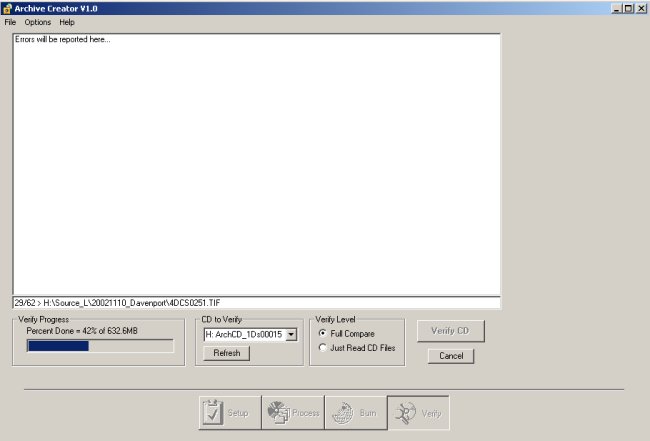Click the 'Errors will be reported here...' text
This screenshot has width=650, height=441.
click(x=63, y=39)
